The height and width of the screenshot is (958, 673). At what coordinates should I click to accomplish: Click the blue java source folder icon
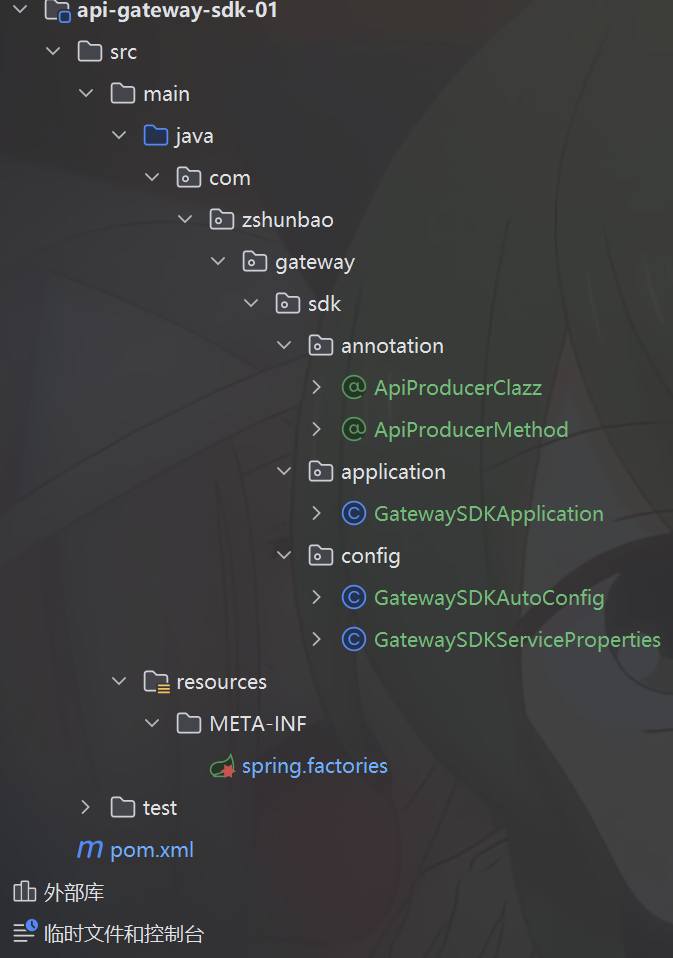[x=155, y=136]
